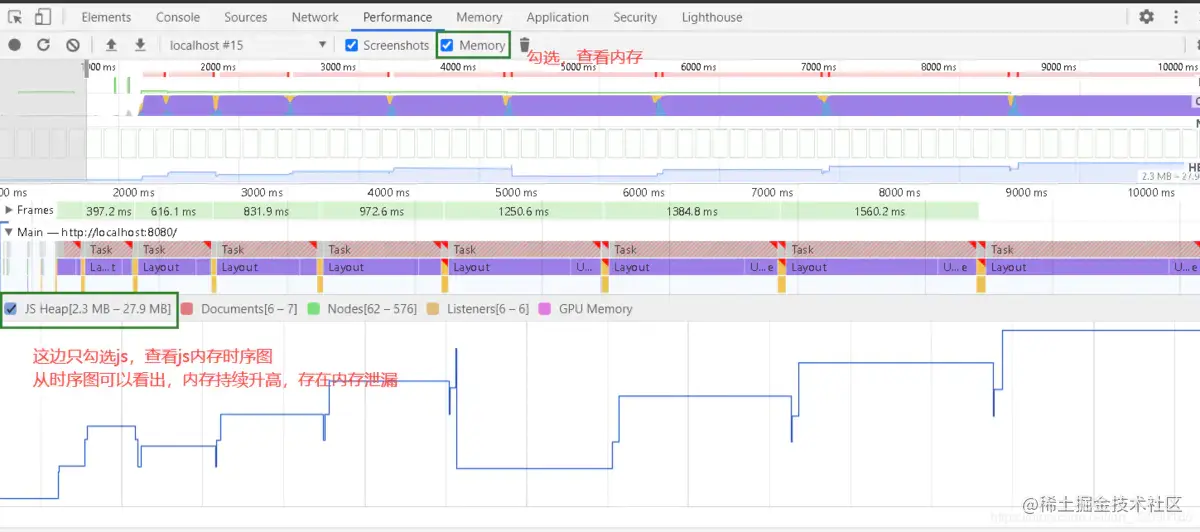The width and height of the screenshot is (1200, 532).
Task: Collect garbage with the trash icon
Action: pyautogui.click(x=525, y=45)
